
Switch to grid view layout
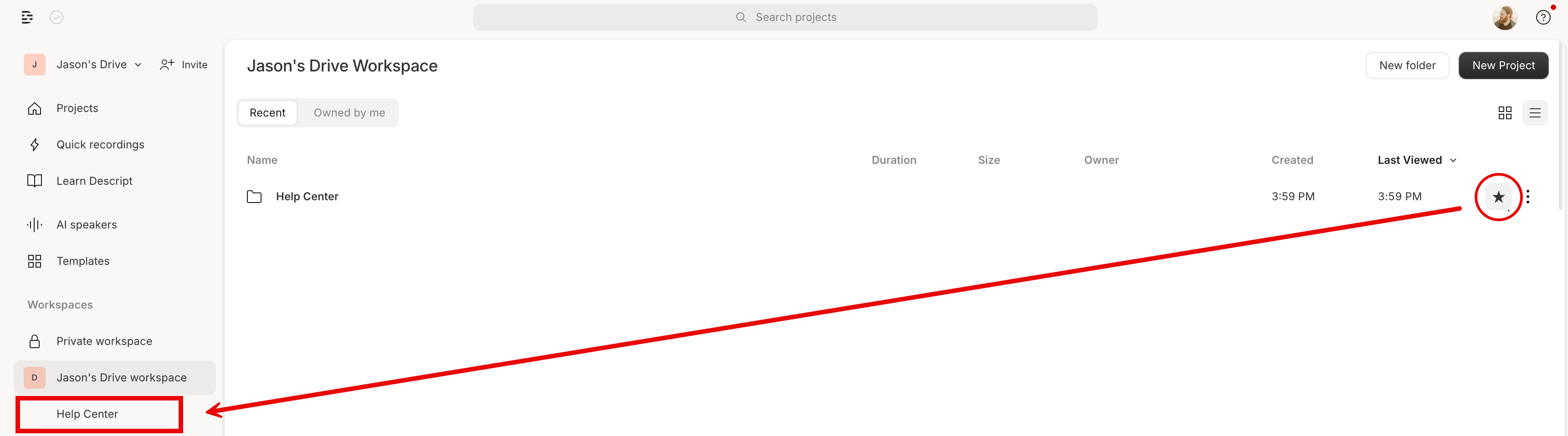[1505, 113]
